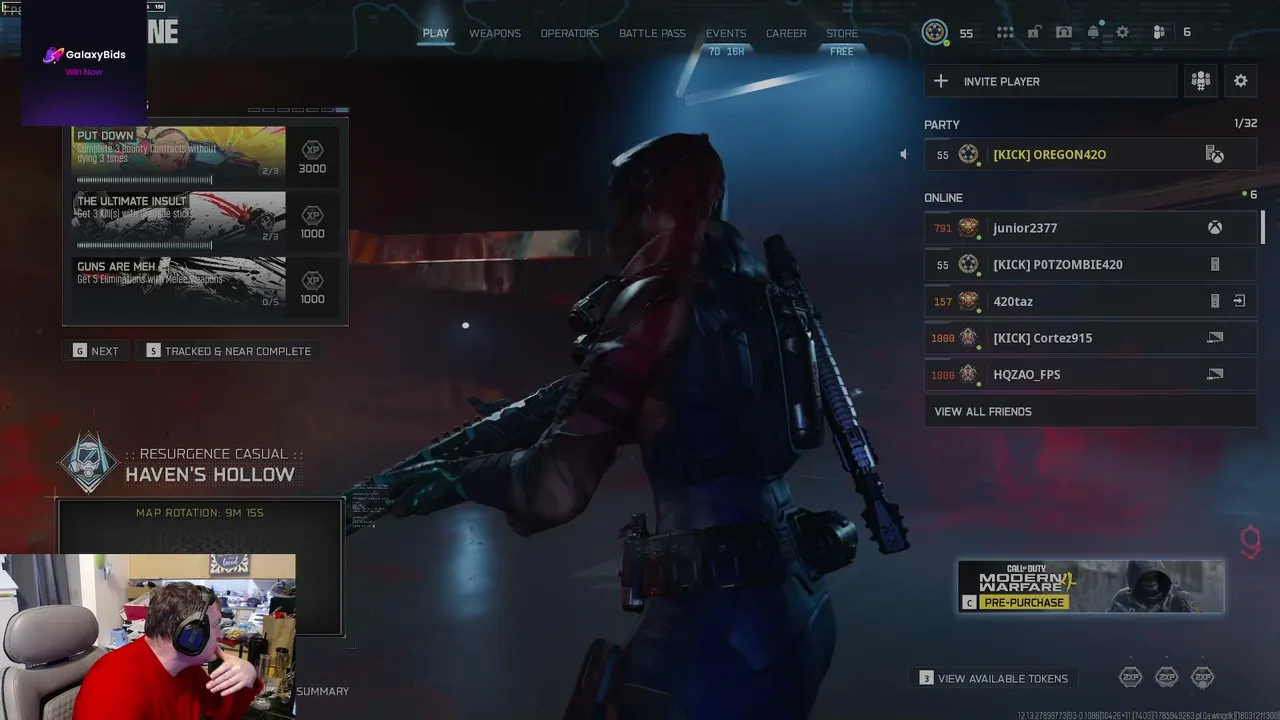The height and width of the screenshot is (720, 1280).
Task: Select friend HQZAO_FPS
Action: click(x=1091, y=374)
